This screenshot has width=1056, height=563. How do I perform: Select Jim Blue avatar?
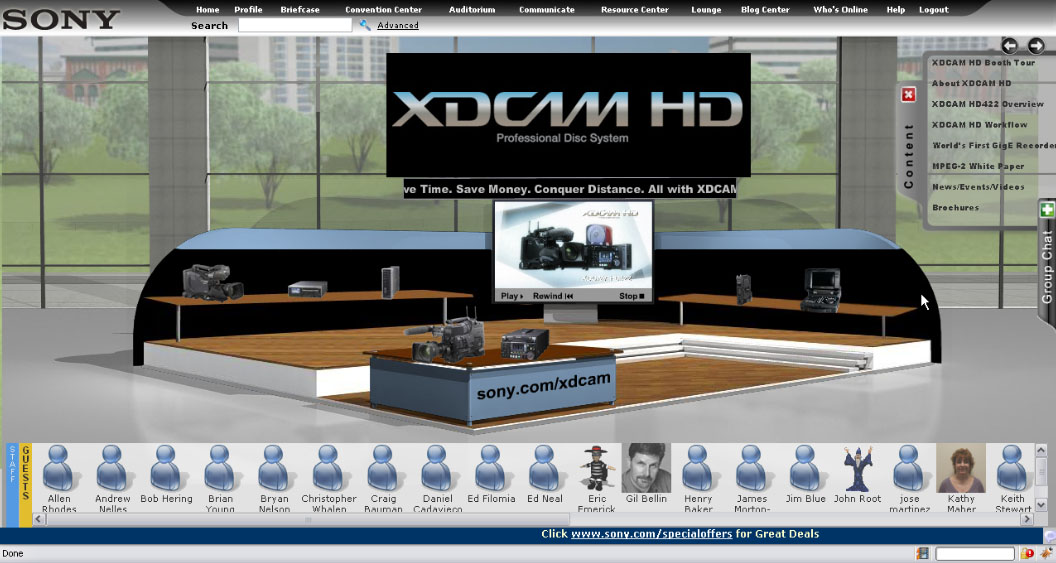[x=805, y=467]
